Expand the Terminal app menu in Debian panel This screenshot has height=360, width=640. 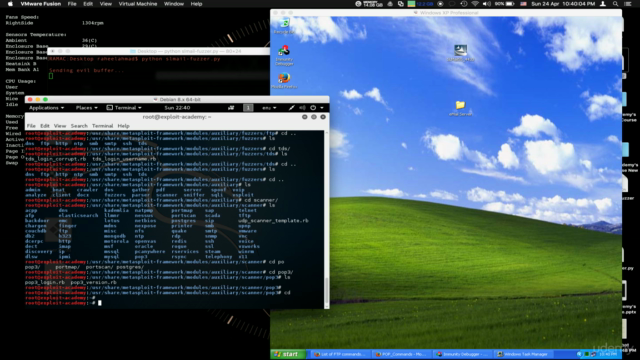click(124, 108)
